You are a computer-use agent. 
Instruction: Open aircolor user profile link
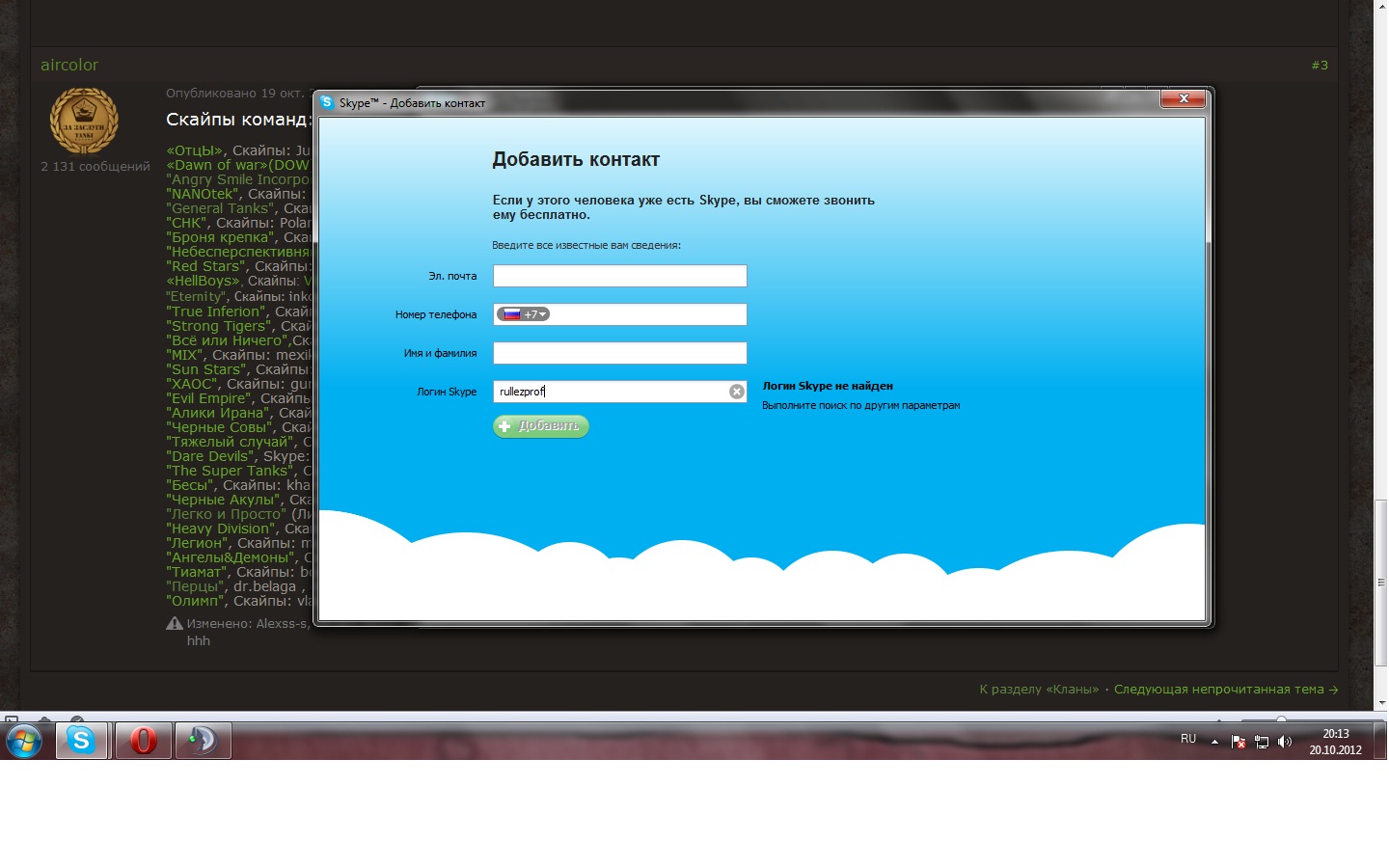click(69, 65)
